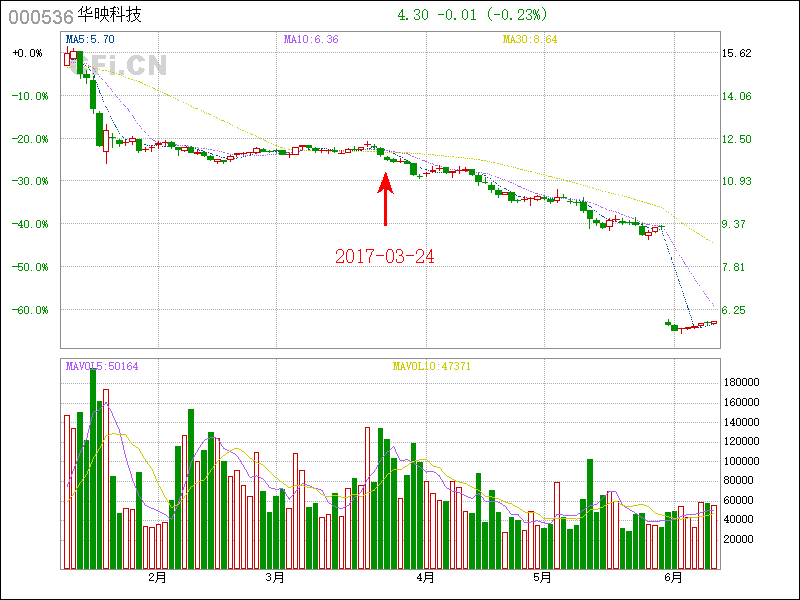Click the Fi.CN watermark logo
Image resolution: width=800 pixels, height=600 pixels.
(128, 66)
